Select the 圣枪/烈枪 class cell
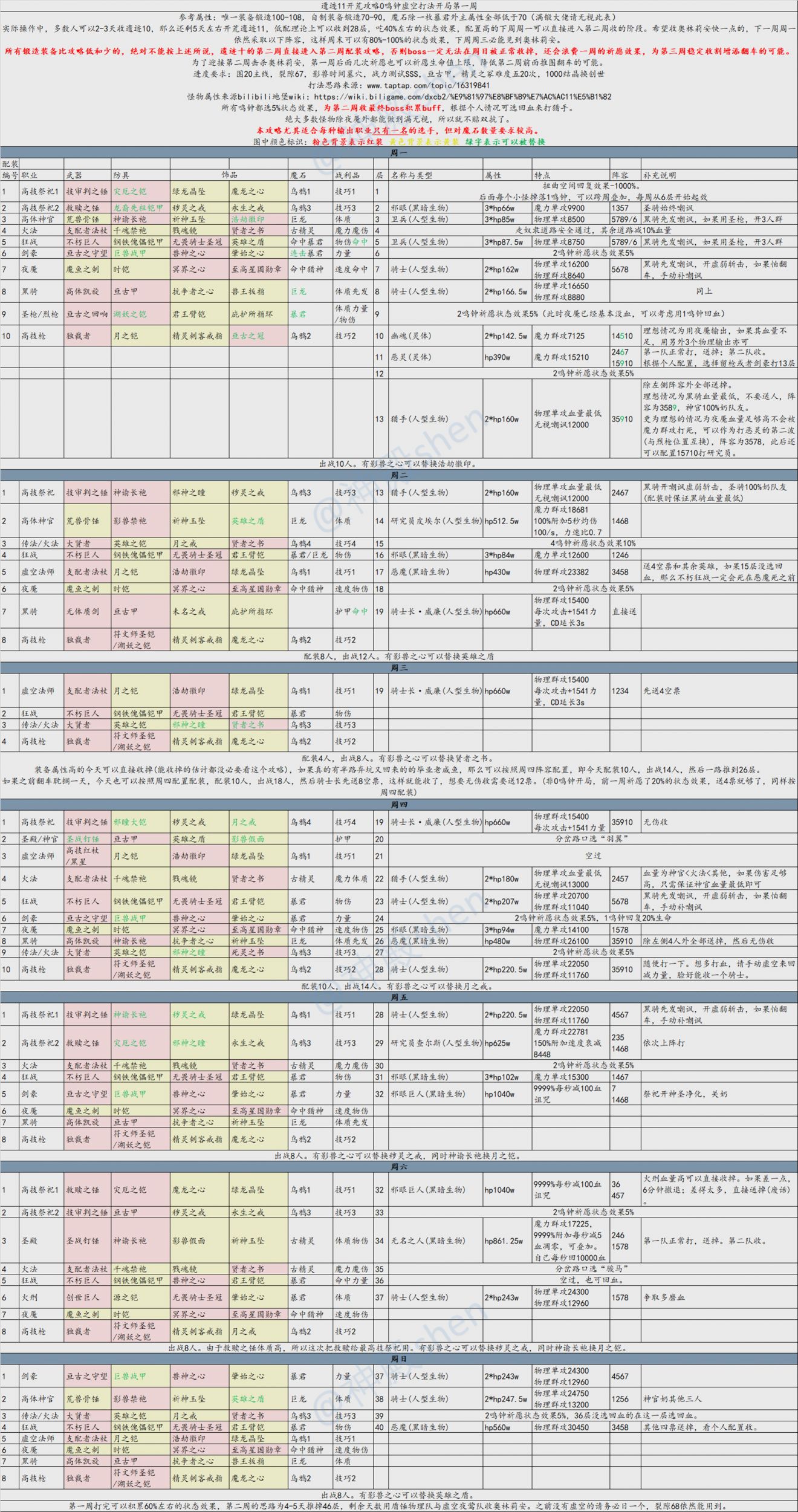Image resolution: width=798 pixels, height=1512 pixels. 41,314
